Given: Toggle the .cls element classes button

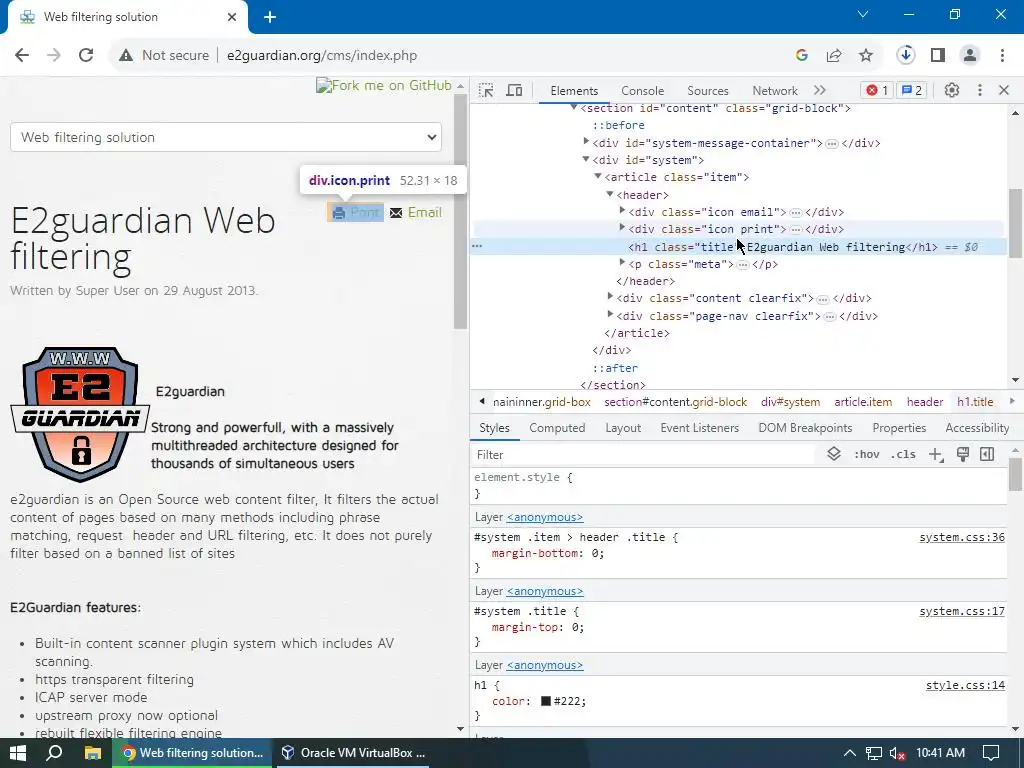Looking at the screenshot, I should [903, 455].
